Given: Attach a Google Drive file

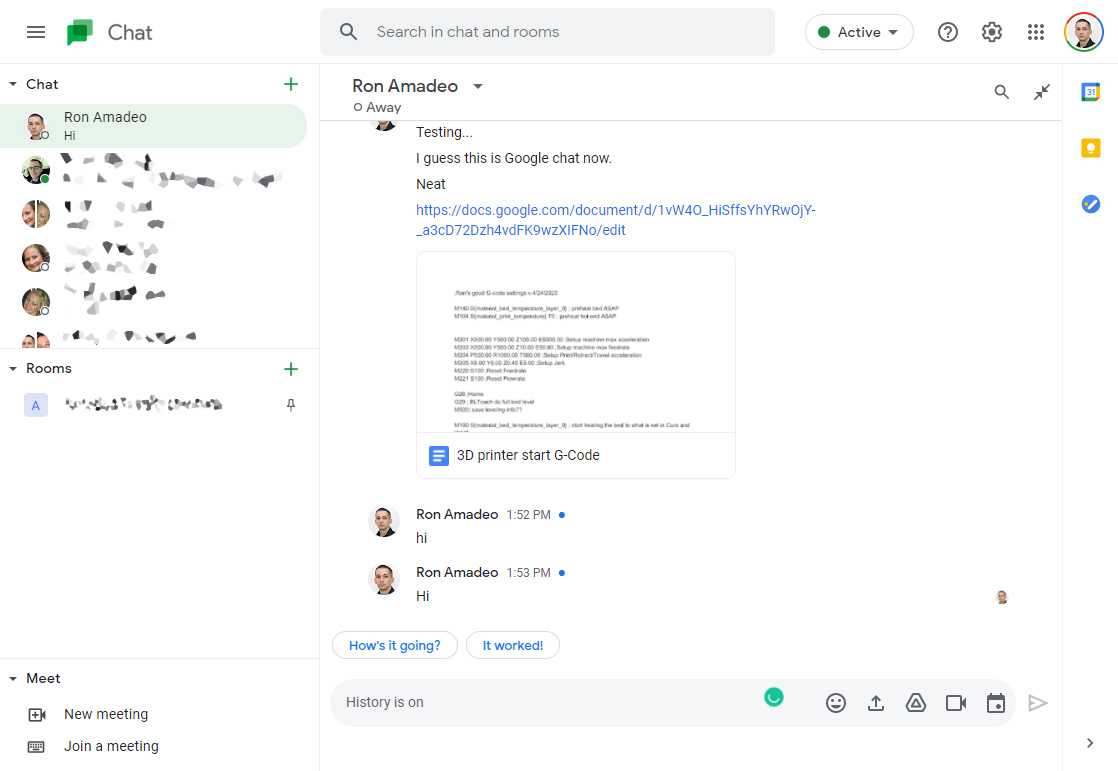Looking at the screenshot, I should [916, 703].
